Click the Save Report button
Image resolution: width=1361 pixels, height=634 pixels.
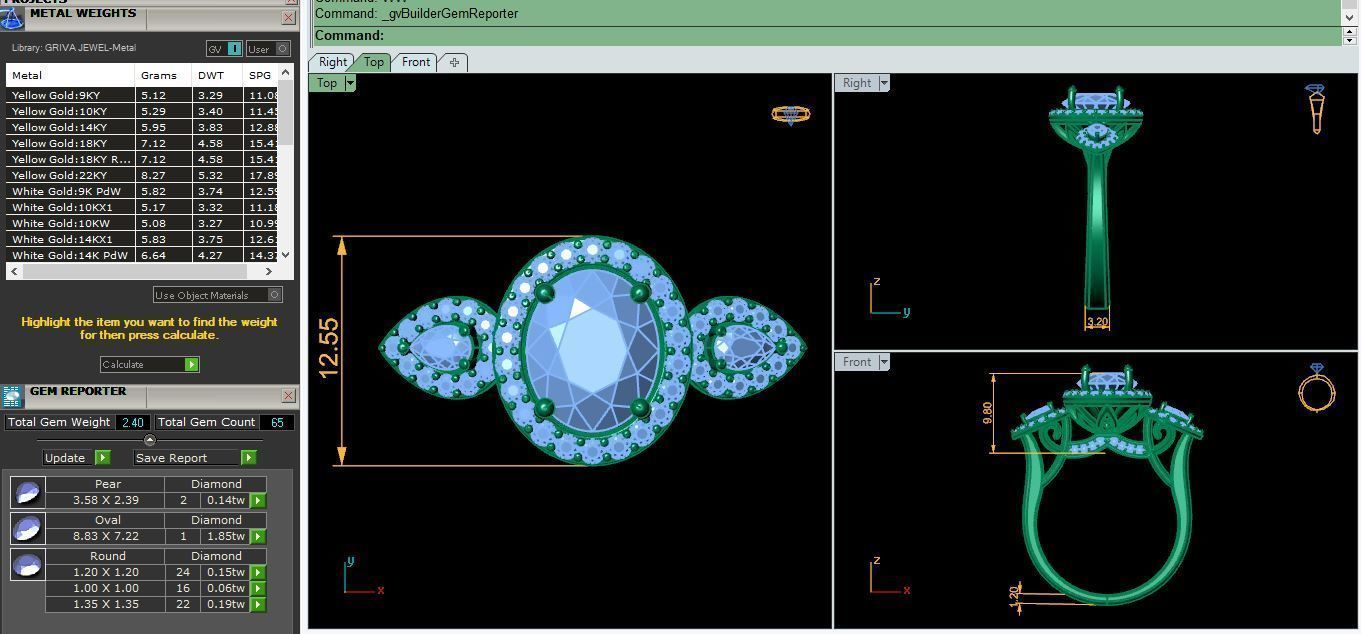click(x=195, y=457)
